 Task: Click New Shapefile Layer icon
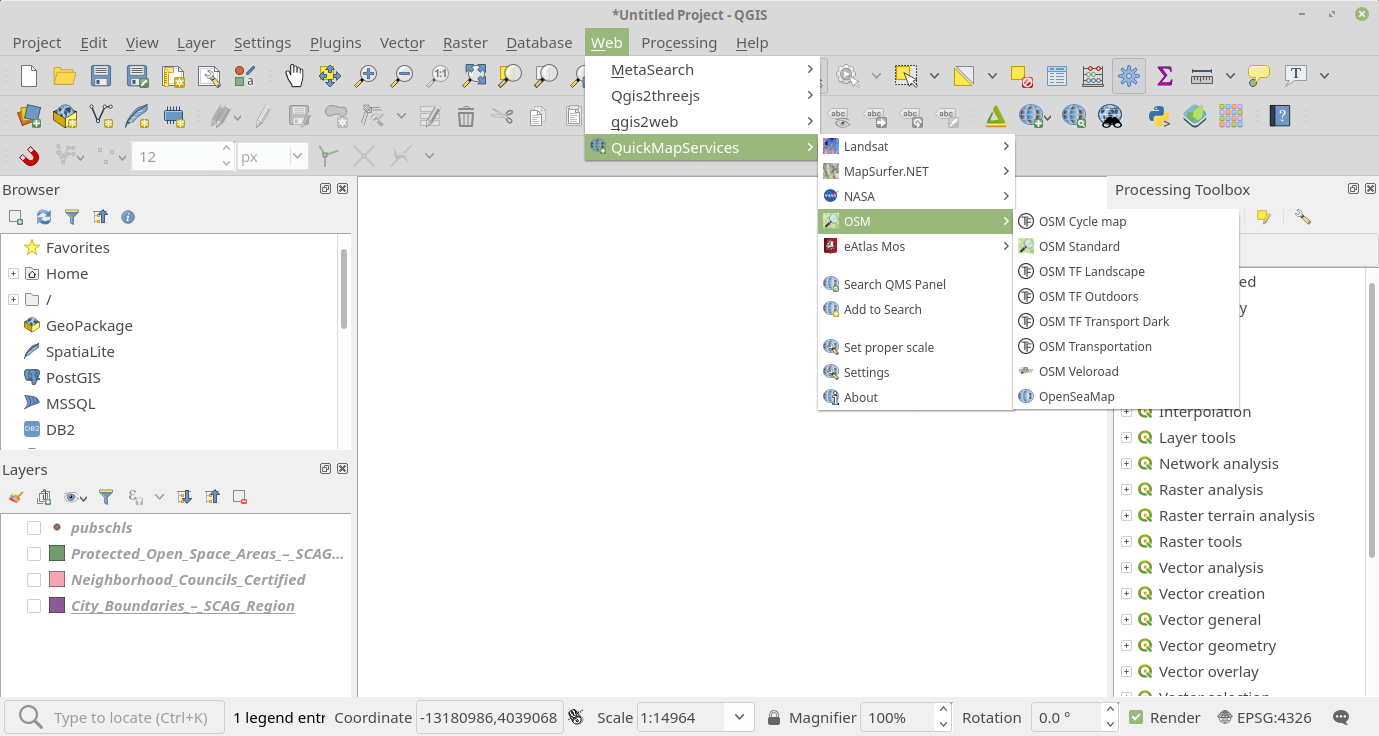(101, 116)
